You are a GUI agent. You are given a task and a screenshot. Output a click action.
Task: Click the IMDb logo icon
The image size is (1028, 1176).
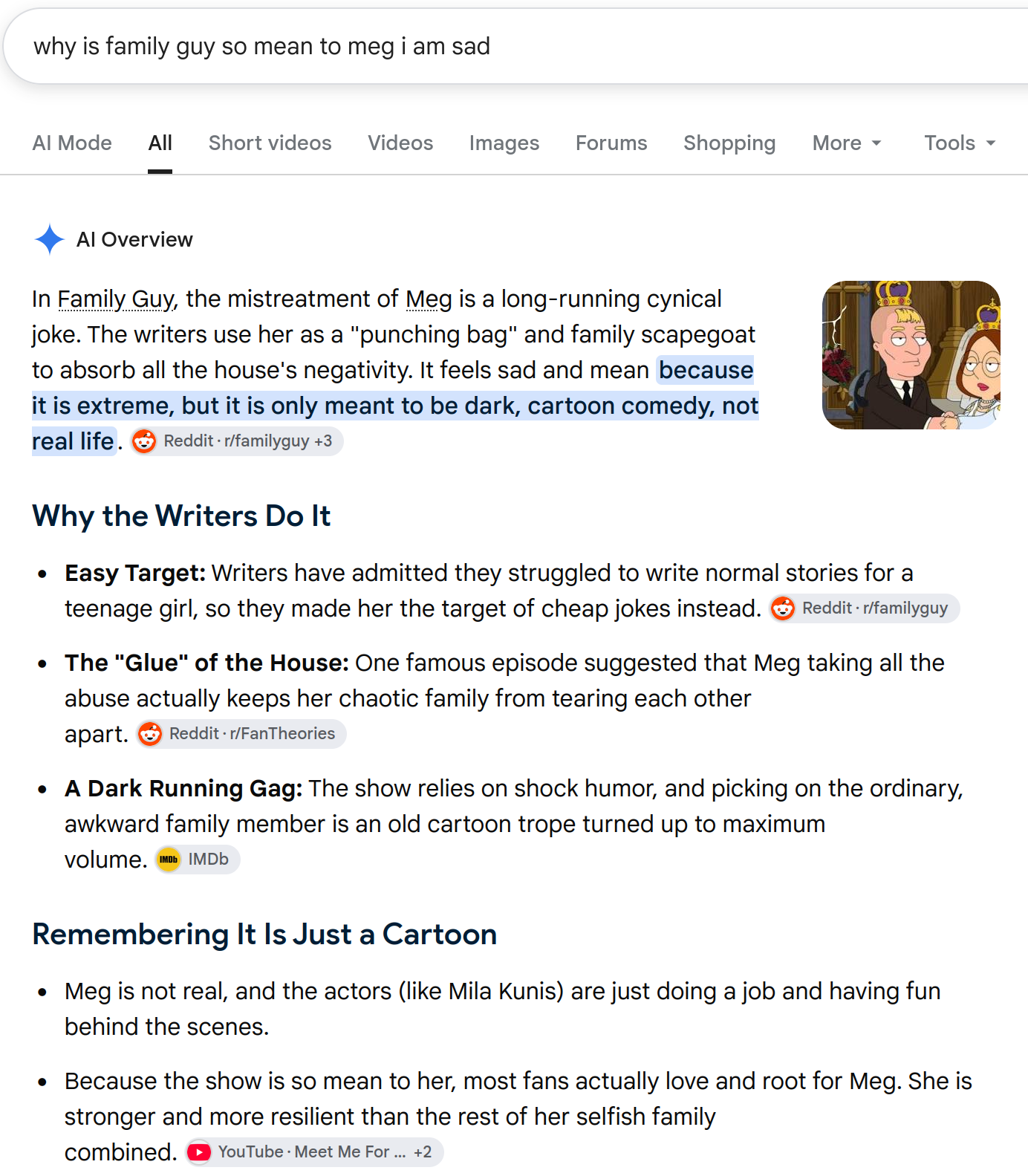(169, 860)
